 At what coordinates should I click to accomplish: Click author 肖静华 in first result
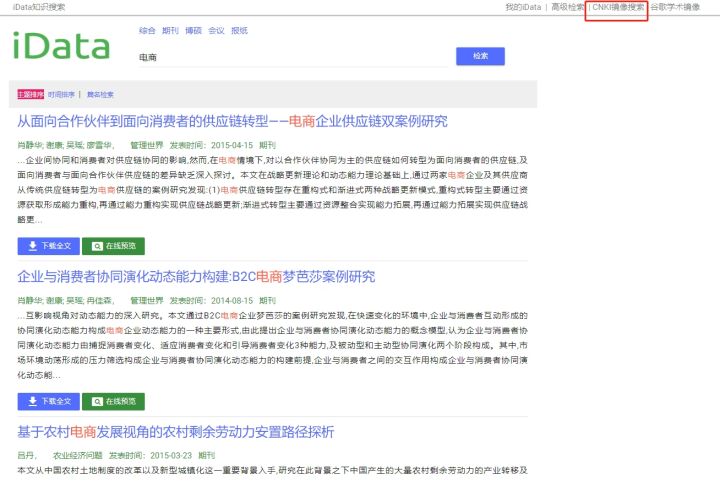point(30,145)
